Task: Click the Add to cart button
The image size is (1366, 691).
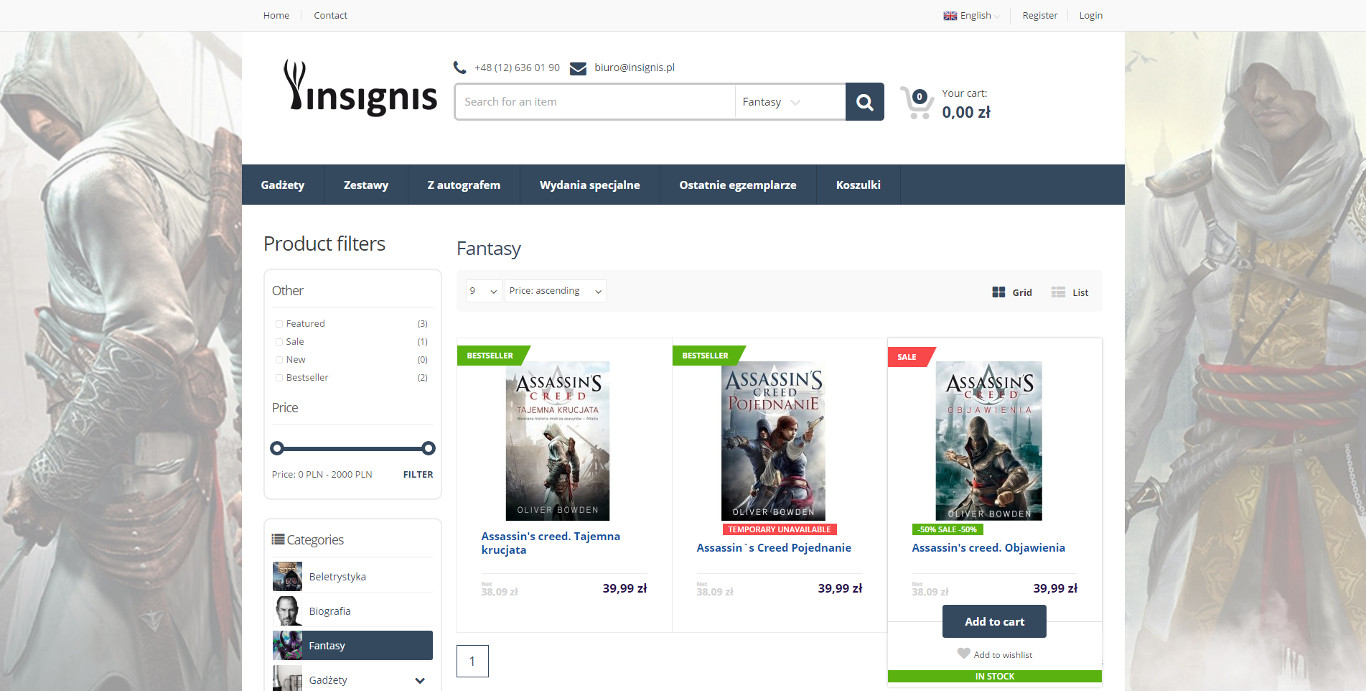Action: click(994, 621)
